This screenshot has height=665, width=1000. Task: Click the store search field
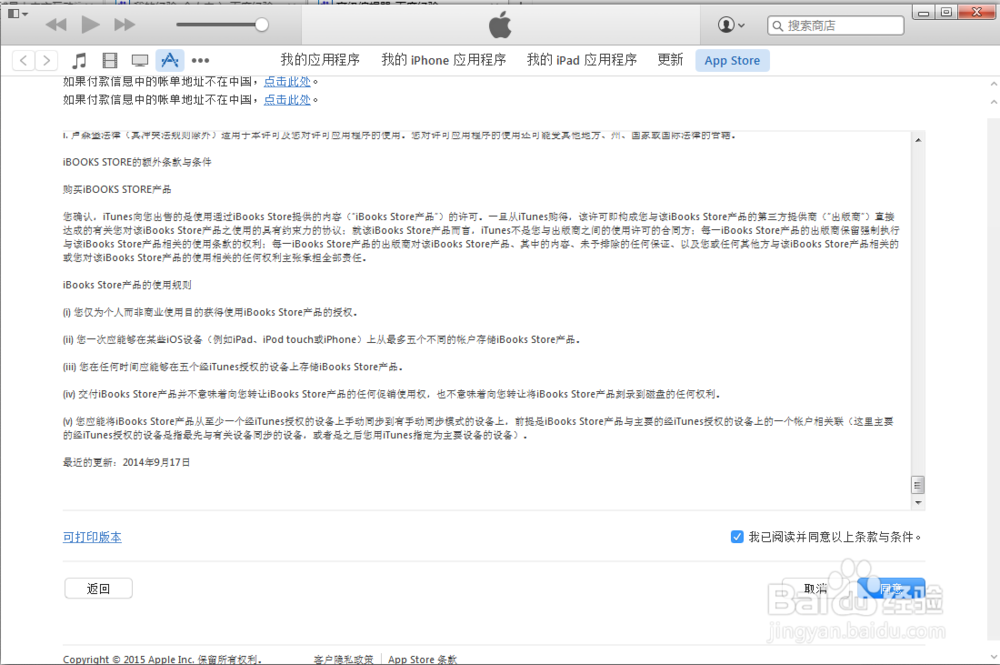click(x=835, y=26)
